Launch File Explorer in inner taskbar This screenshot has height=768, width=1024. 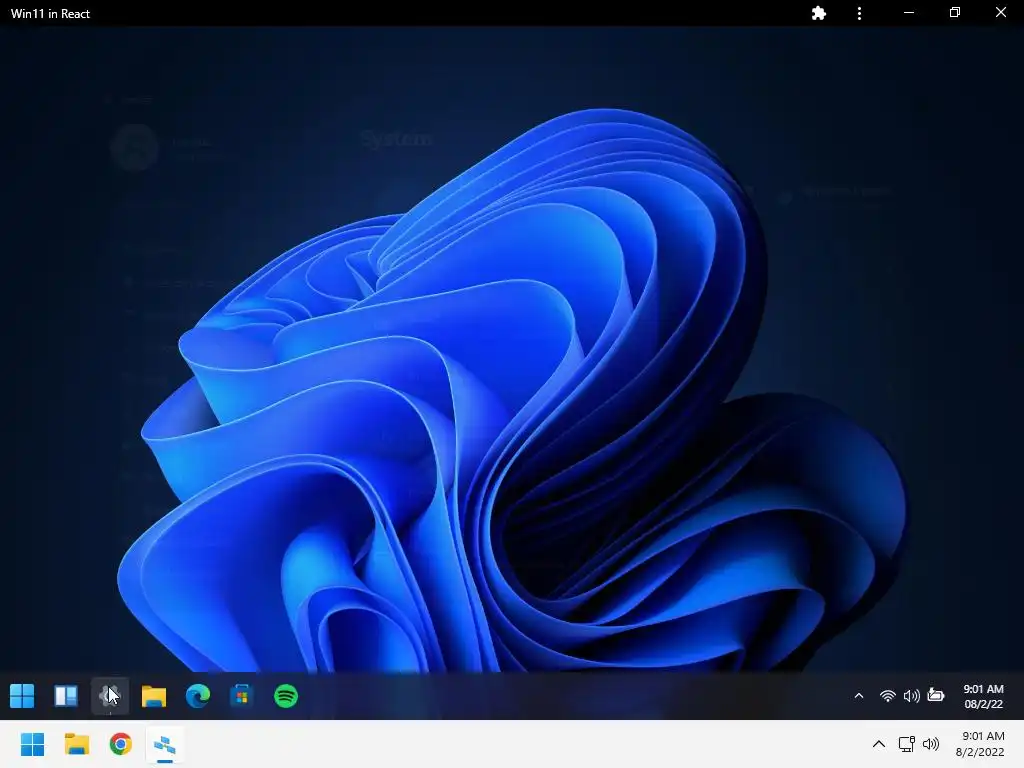(x=154, y=696)
